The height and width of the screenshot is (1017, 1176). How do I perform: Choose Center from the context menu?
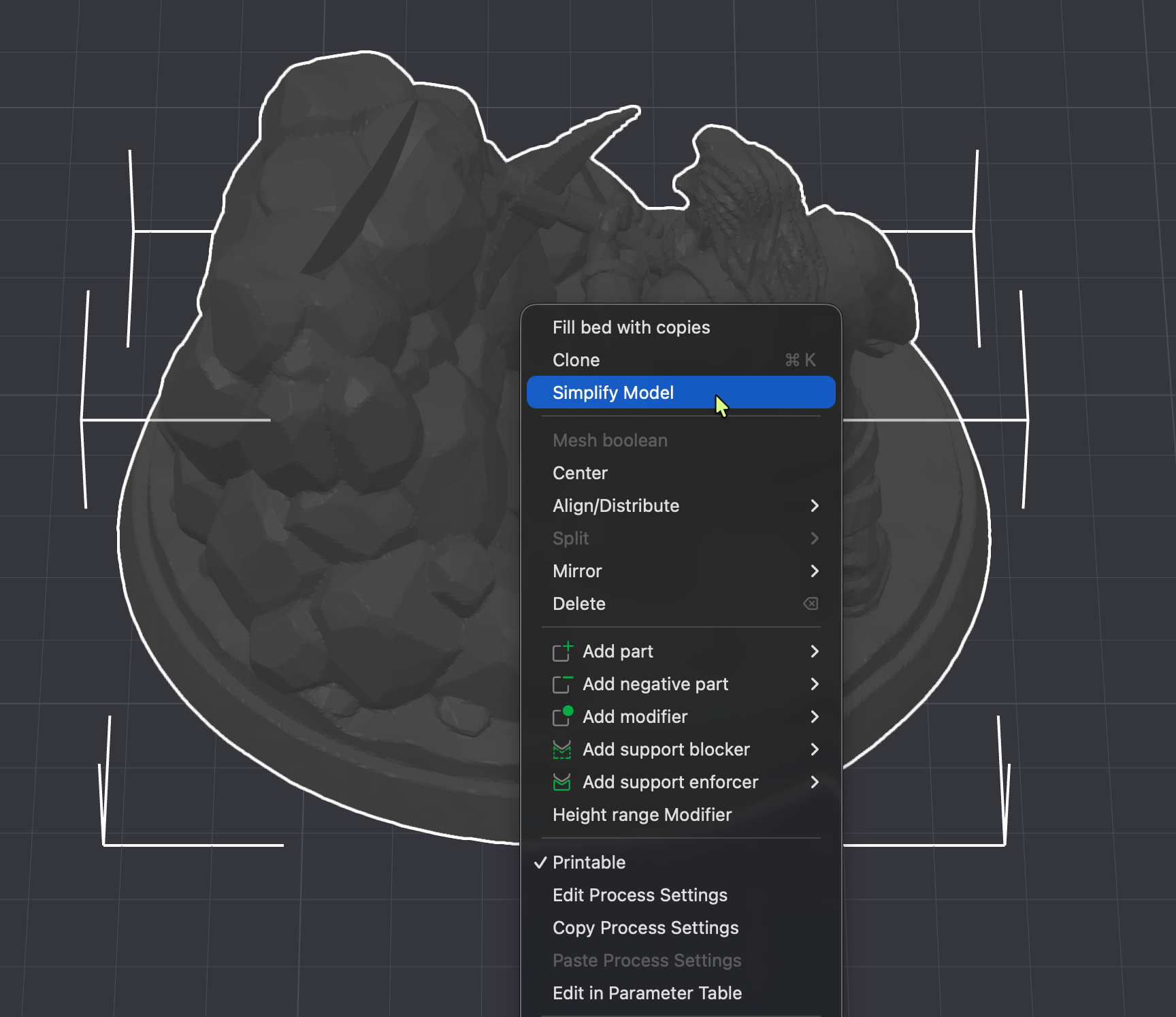tap(580, 473)
